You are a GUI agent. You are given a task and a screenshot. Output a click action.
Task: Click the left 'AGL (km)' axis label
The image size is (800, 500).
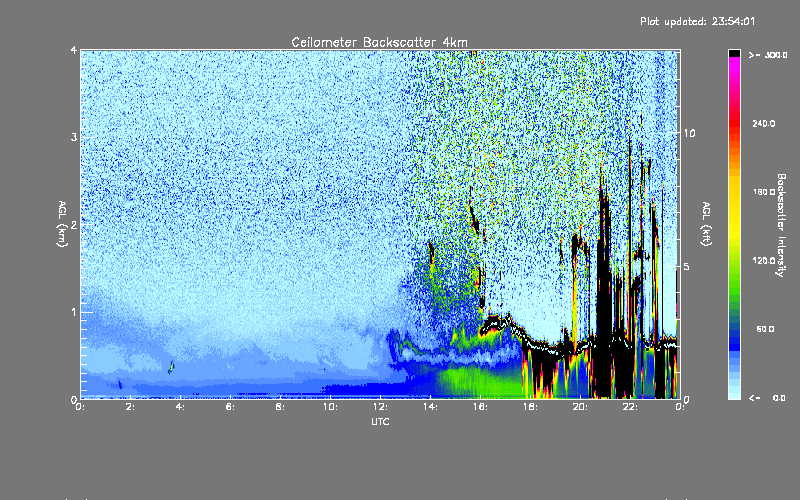[x=62, y=224]
